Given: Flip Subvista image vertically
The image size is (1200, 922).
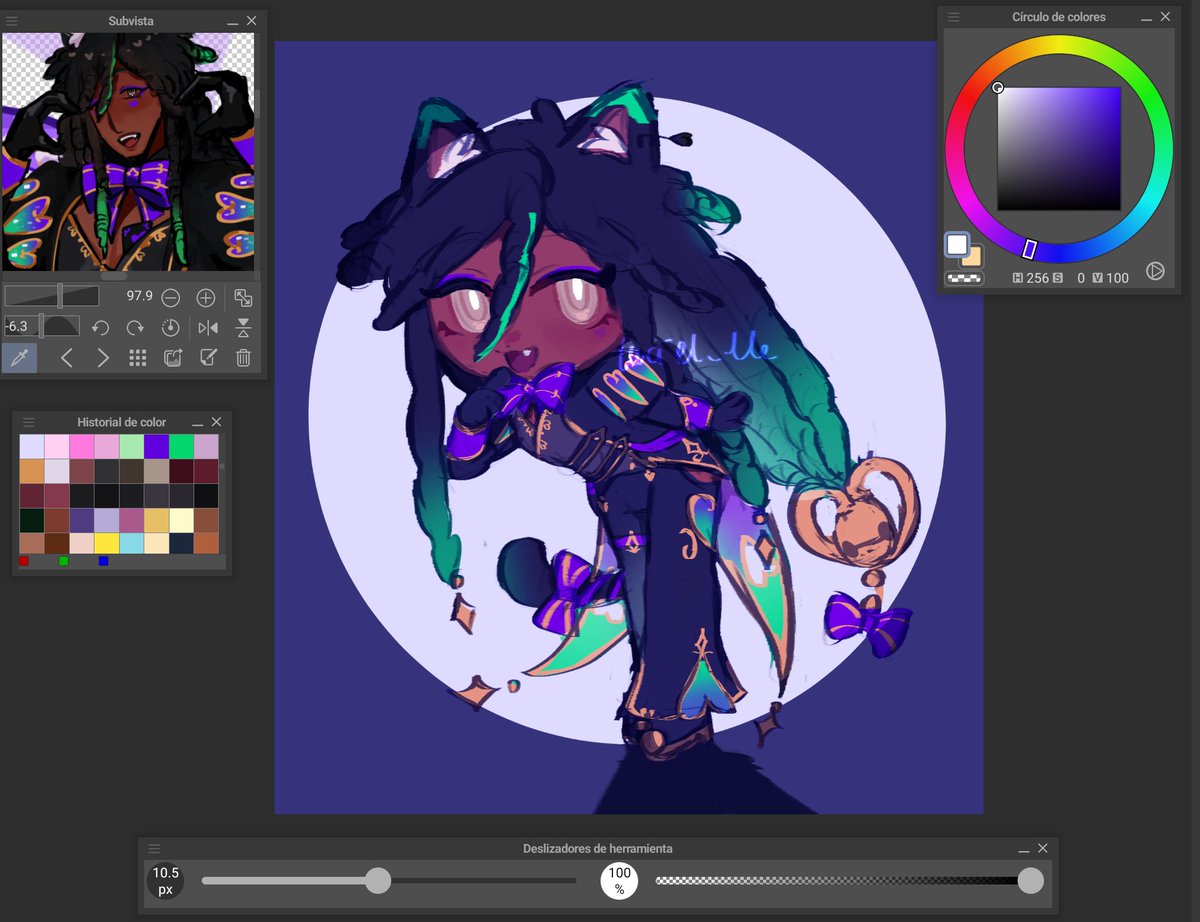Looking at the screenshot, I should 243,327.
